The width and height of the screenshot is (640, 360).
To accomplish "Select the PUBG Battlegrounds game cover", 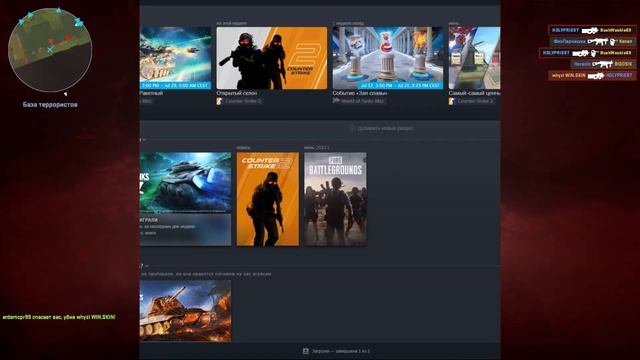I will (x=336, y=199).
